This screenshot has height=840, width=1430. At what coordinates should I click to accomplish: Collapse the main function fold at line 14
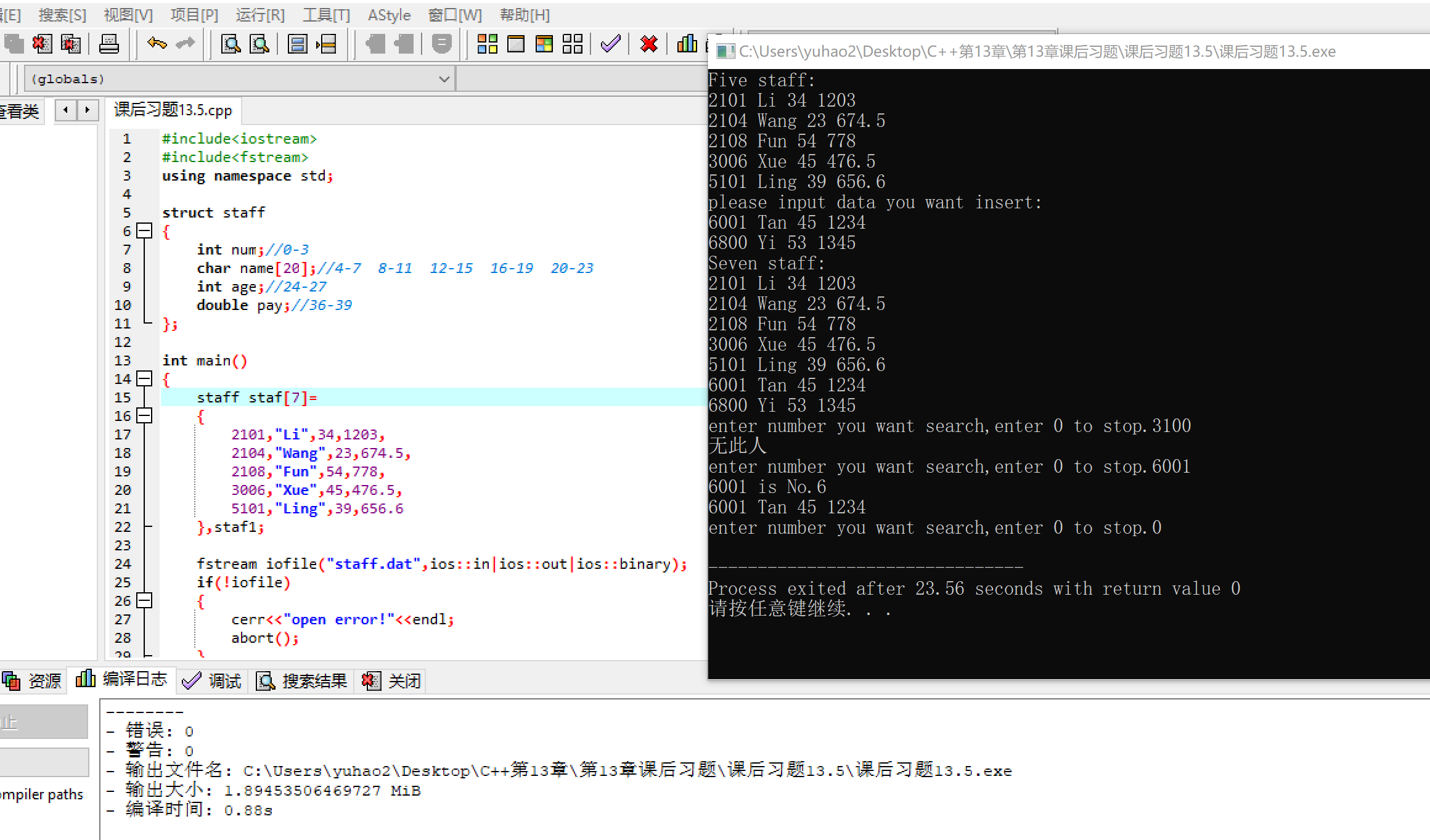click(144, 378)
